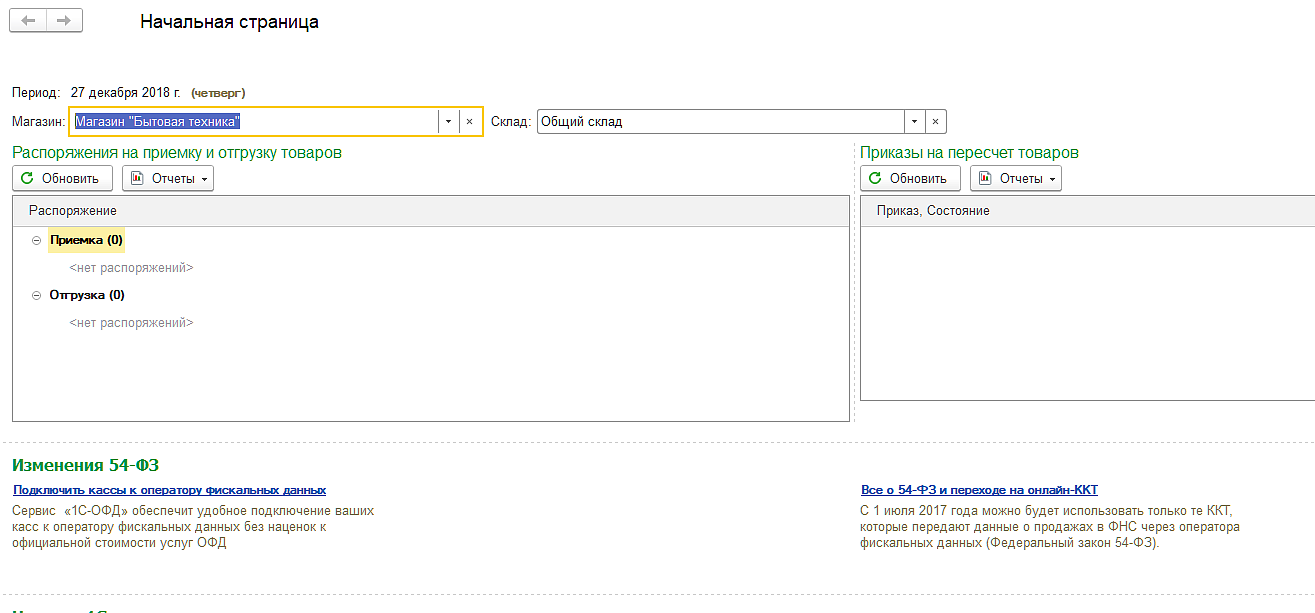Select the Отгрузка (0) row
This screenshot has height=613, width=1315.
click(x=87, y=296)
